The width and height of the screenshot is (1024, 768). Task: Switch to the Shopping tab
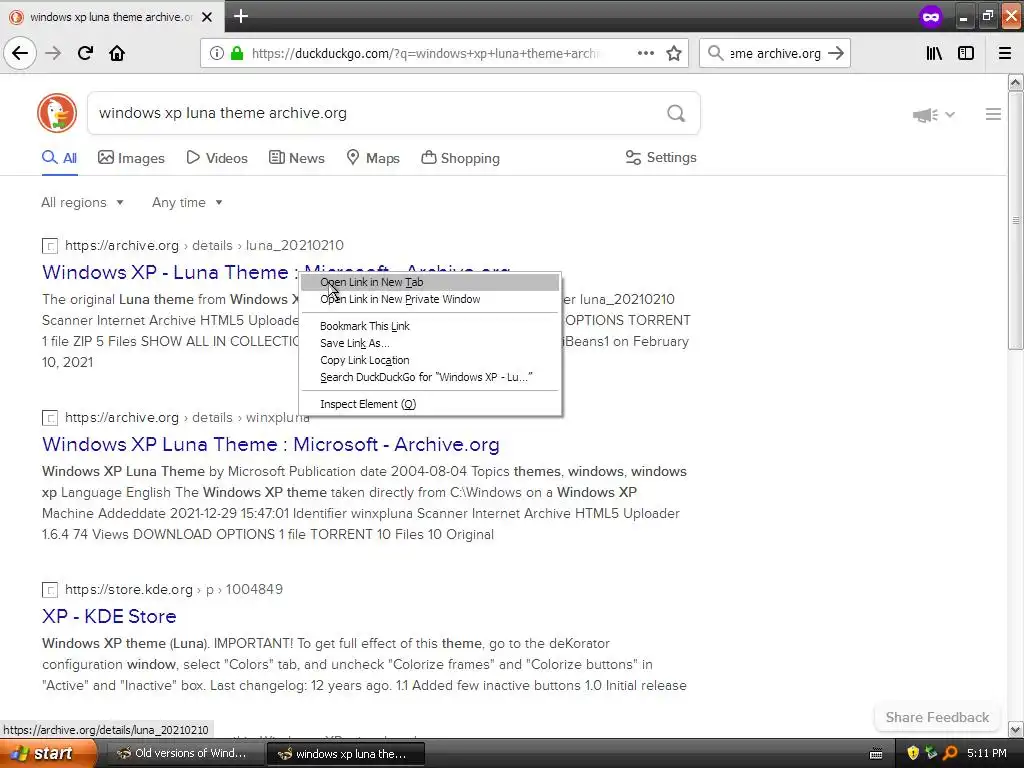tap(460, 158)
